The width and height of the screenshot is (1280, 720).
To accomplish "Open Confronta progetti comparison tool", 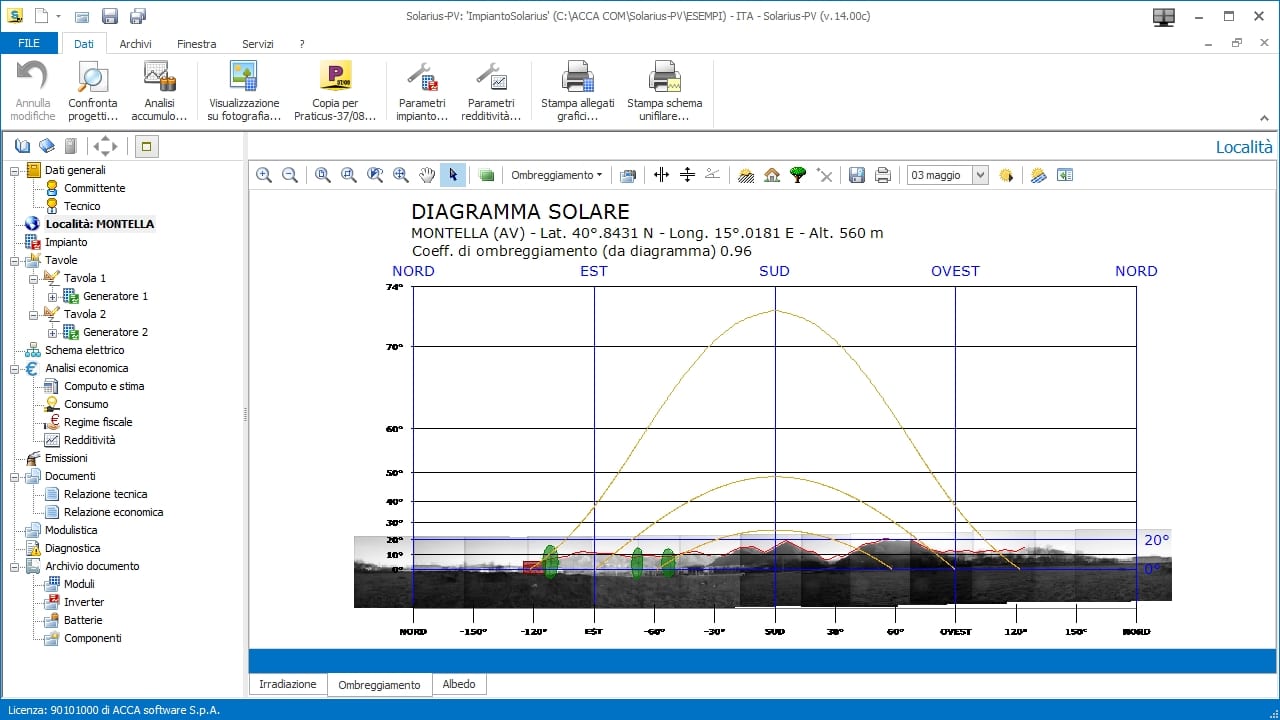I will click(x=93, y=92).
